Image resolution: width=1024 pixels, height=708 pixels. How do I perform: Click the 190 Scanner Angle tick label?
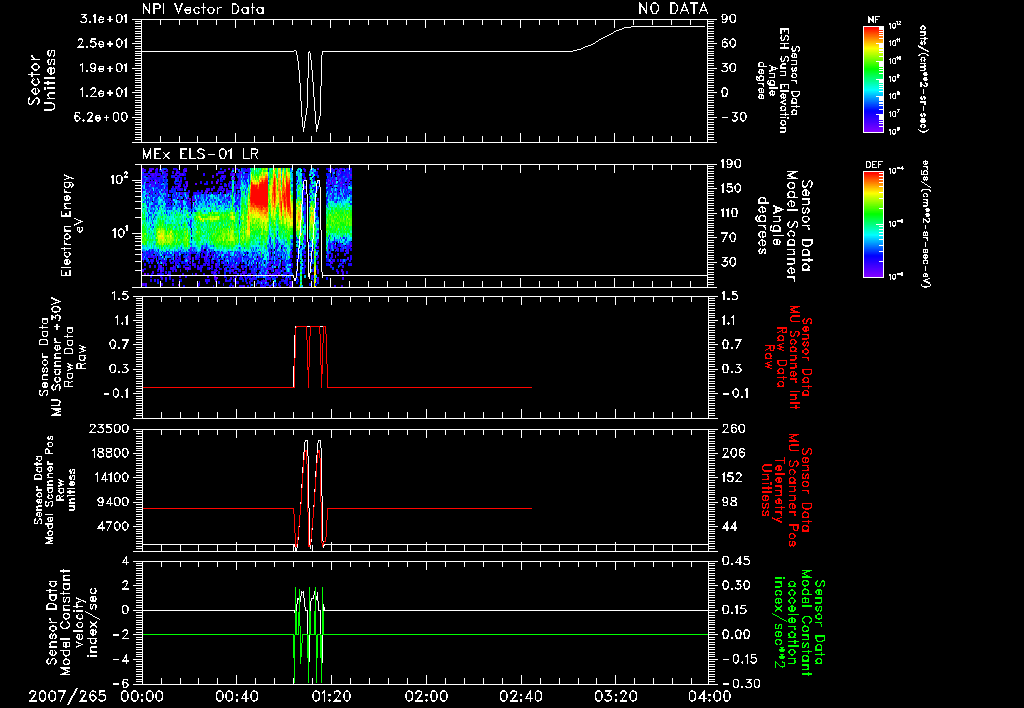pos(731,164)
